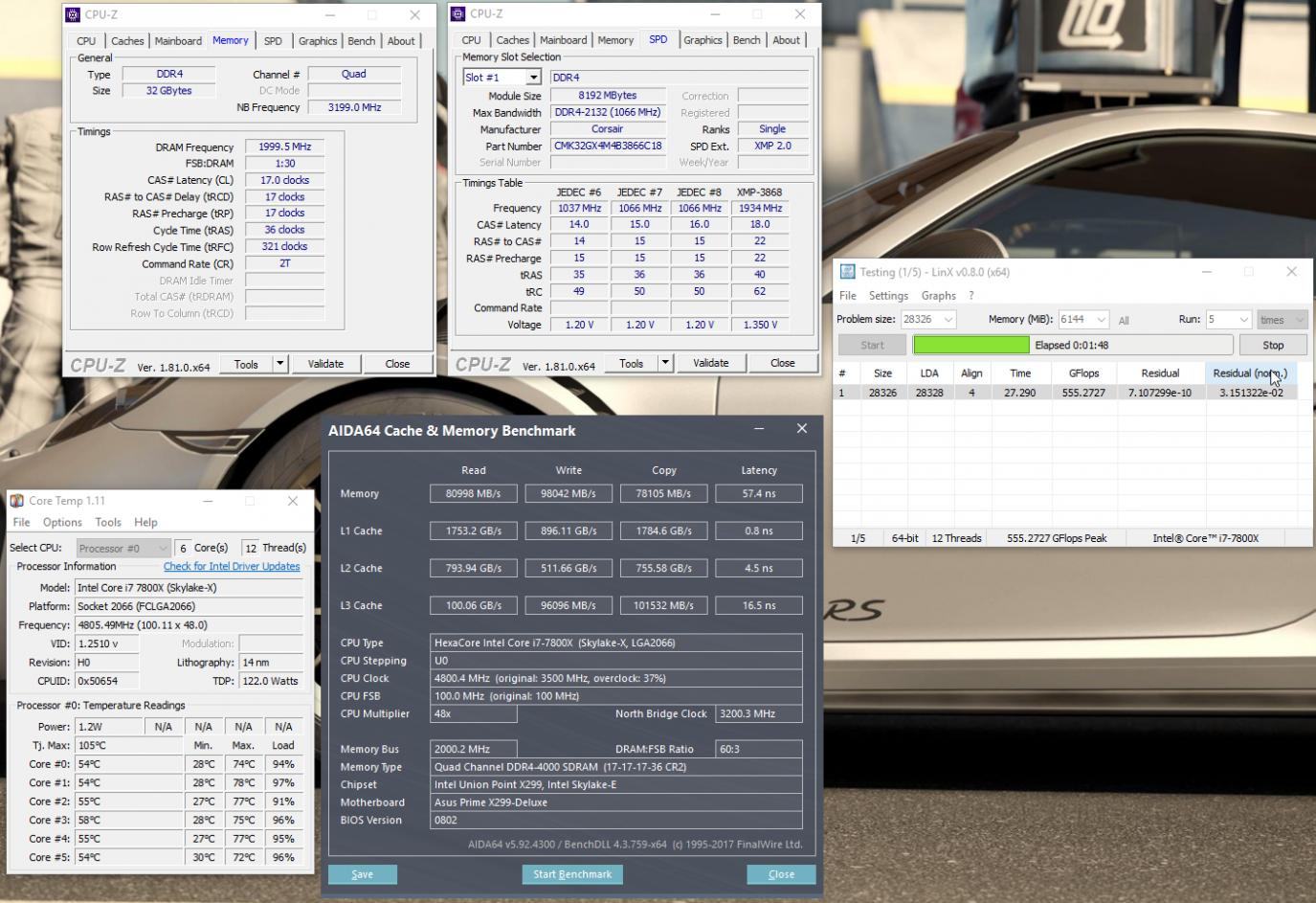Viewport: 1316px width, 903px height.
Task: Stop the running LinX test
Action: coord(1272,345)
